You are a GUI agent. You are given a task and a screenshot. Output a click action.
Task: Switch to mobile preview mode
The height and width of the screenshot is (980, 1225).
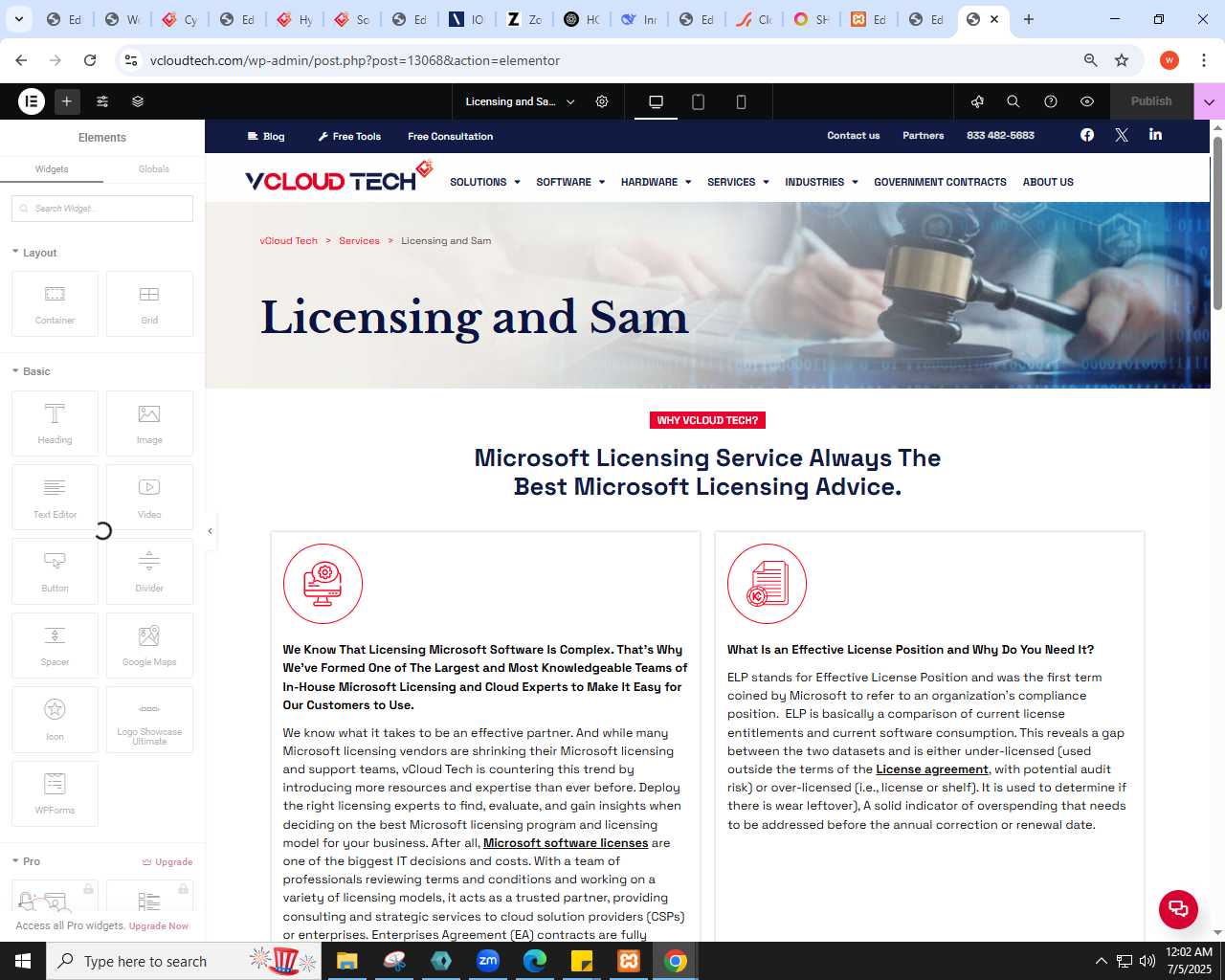741,101
